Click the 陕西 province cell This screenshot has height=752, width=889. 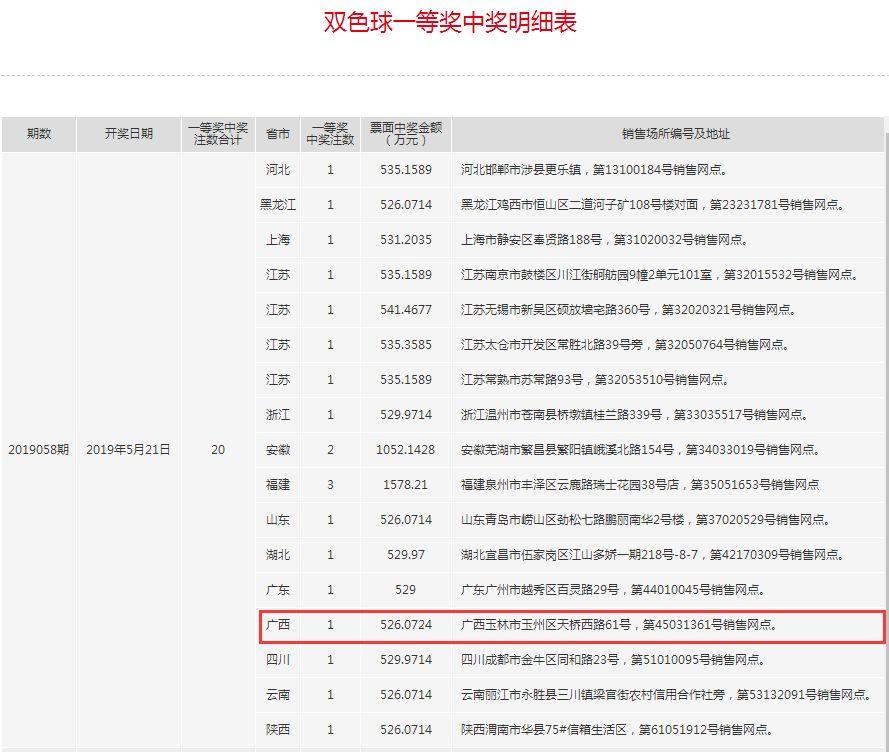[278, 729]
